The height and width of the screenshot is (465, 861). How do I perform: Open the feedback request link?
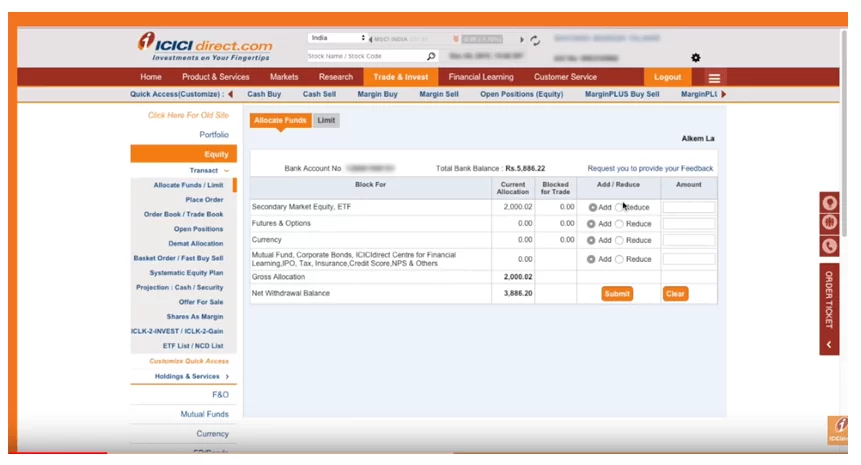[x=650, y=169]
